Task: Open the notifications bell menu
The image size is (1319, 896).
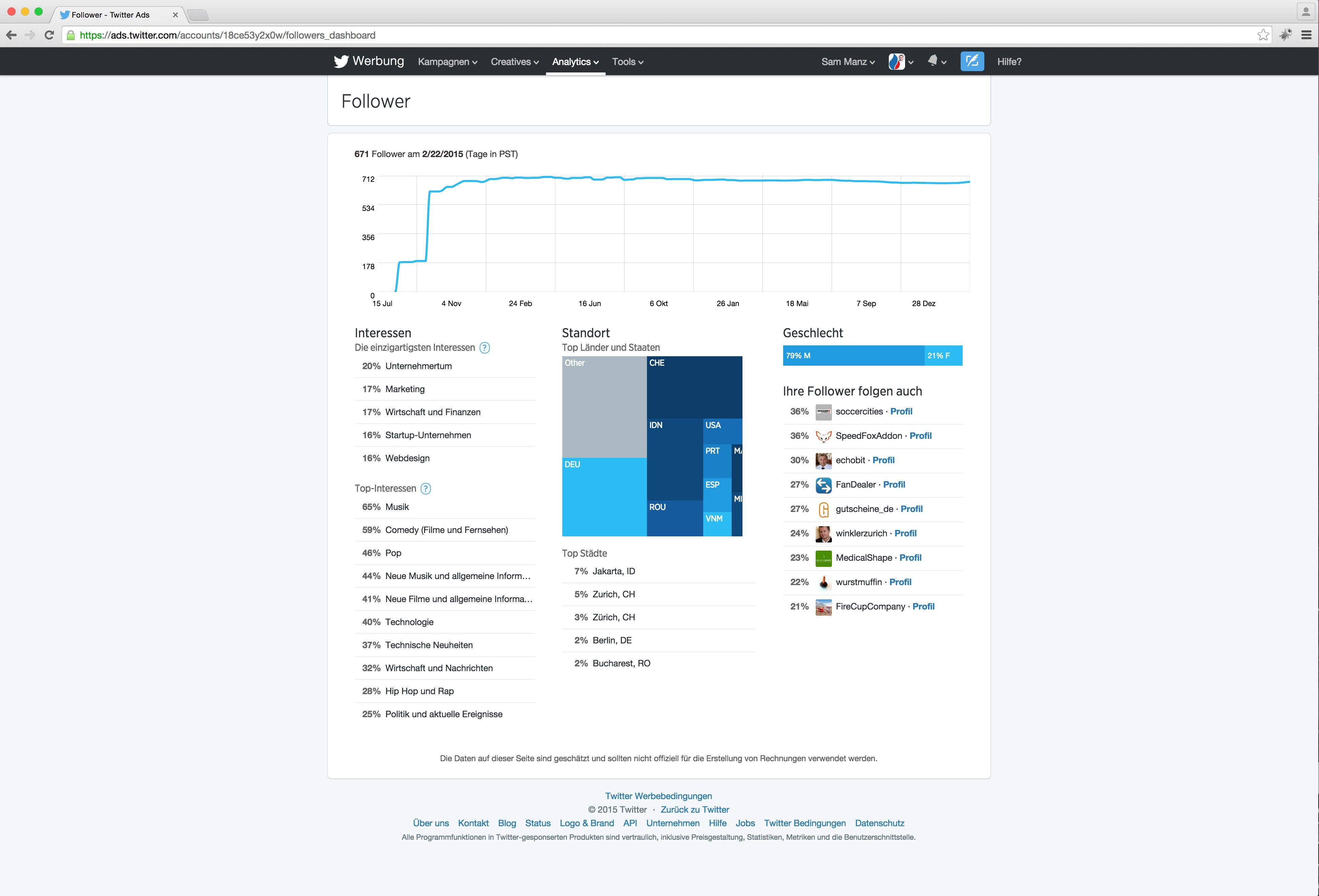Action: [937, 61]
